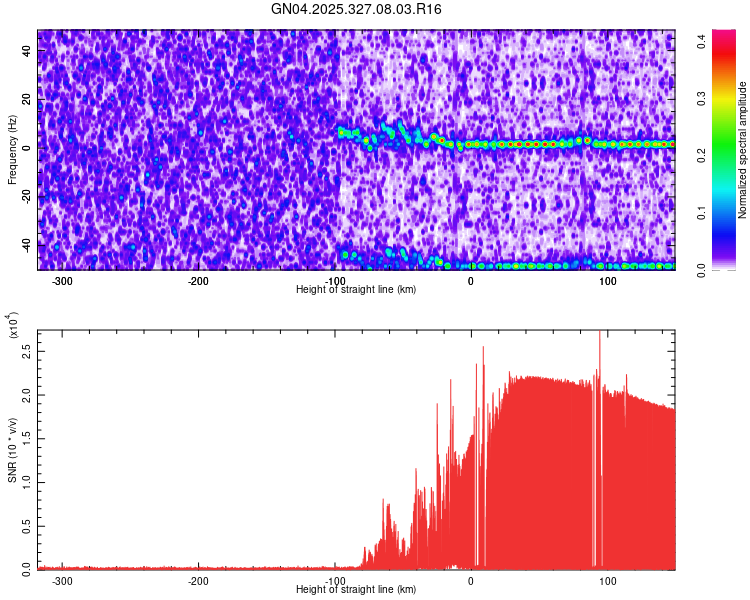Click the -200 tick under the SNR plot

(198, 580)
